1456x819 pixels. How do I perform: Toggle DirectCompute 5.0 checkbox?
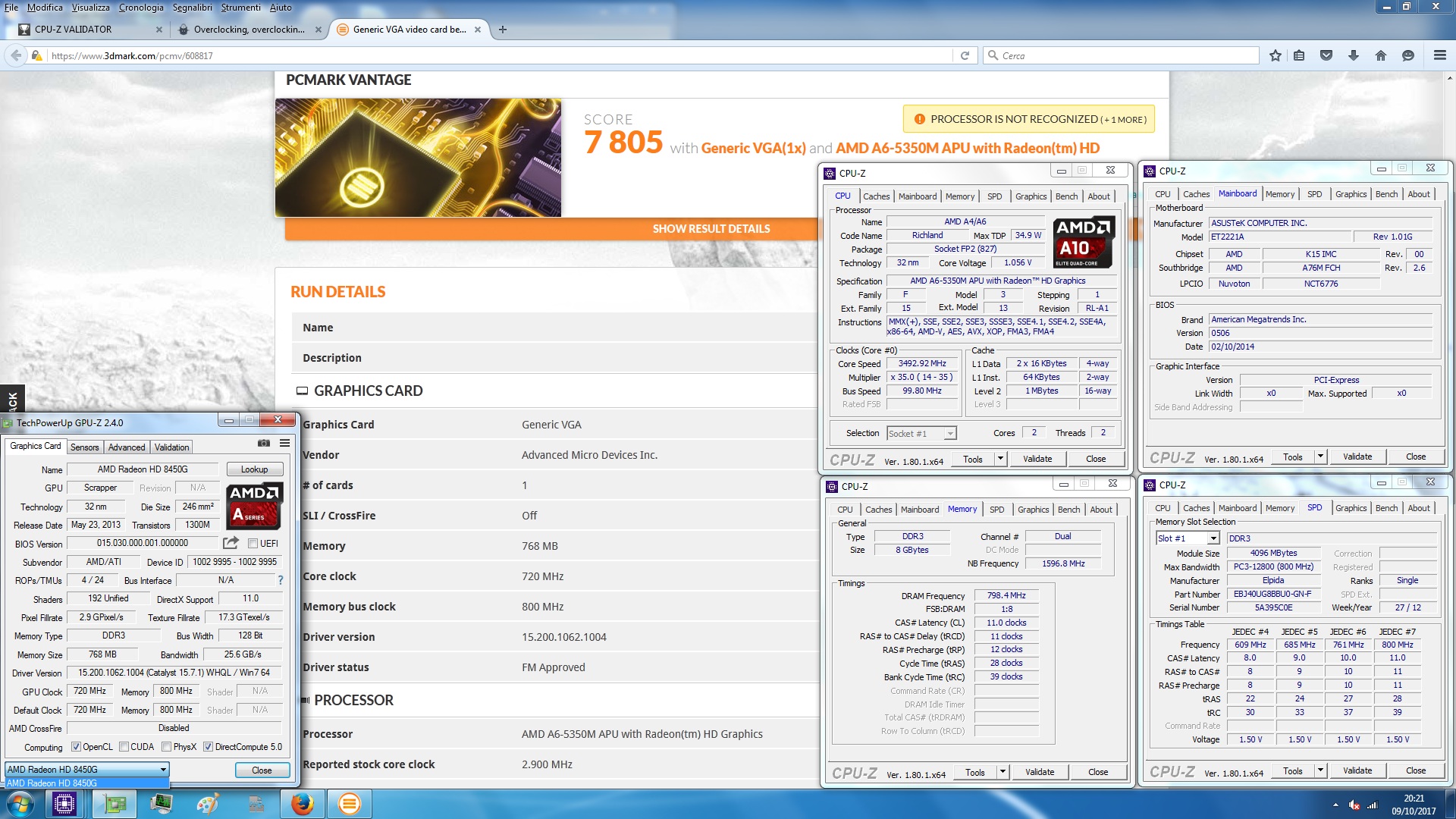coord(208,747)
